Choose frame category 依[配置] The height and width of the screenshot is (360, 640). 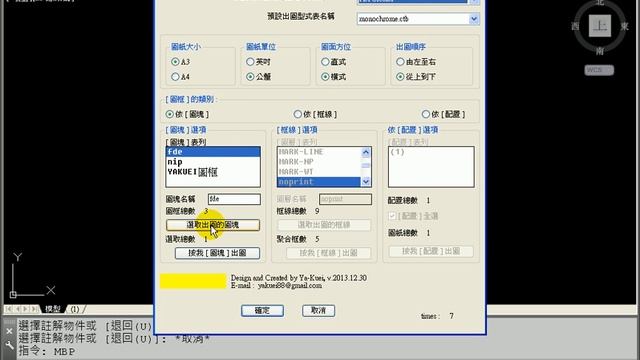click(426, 114)
